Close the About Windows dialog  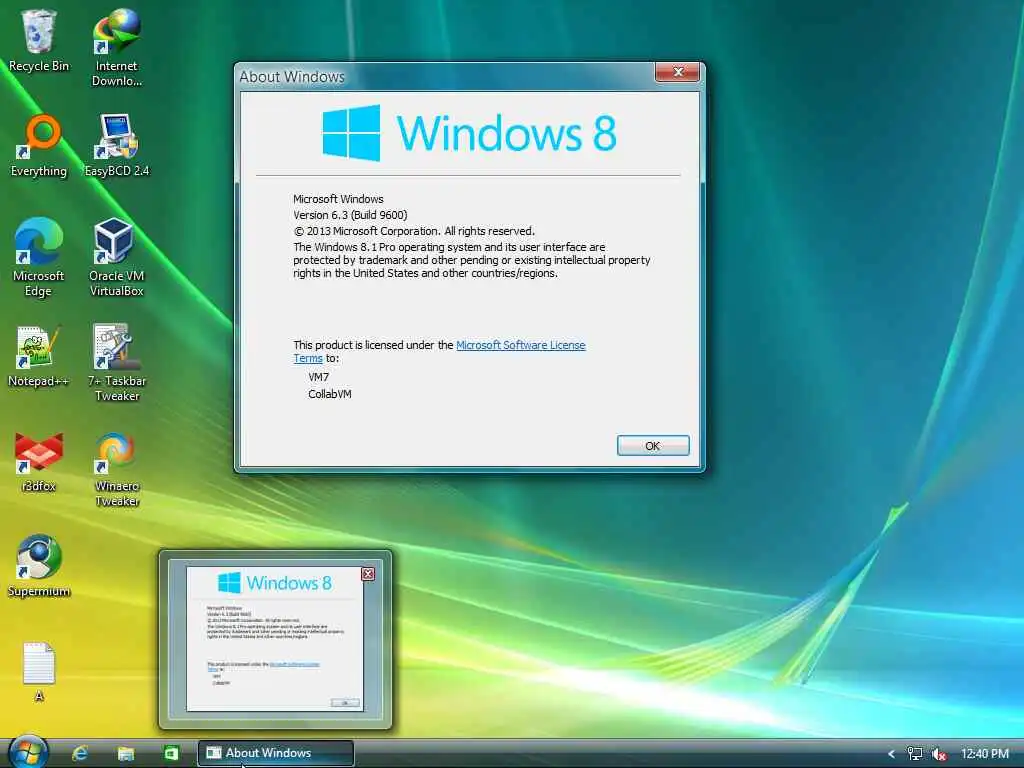tap(678, 72)
